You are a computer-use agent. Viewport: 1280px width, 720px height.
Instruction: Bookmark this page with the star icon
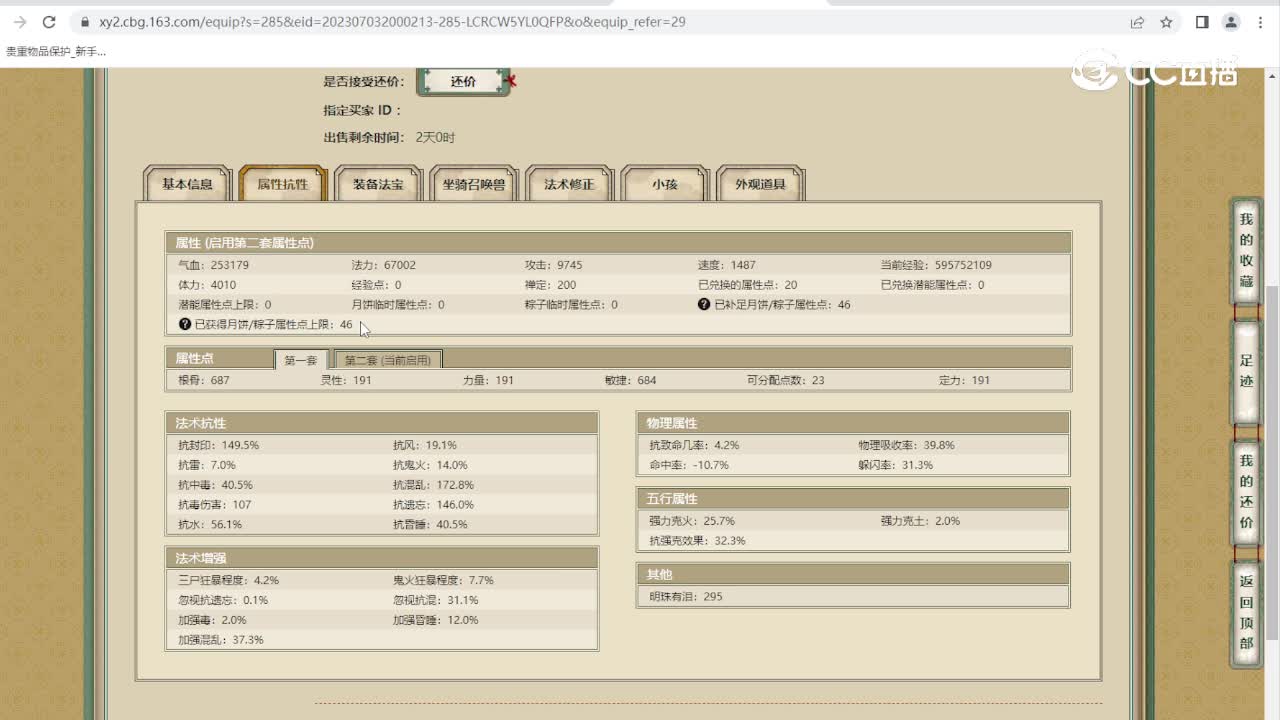1166,22
